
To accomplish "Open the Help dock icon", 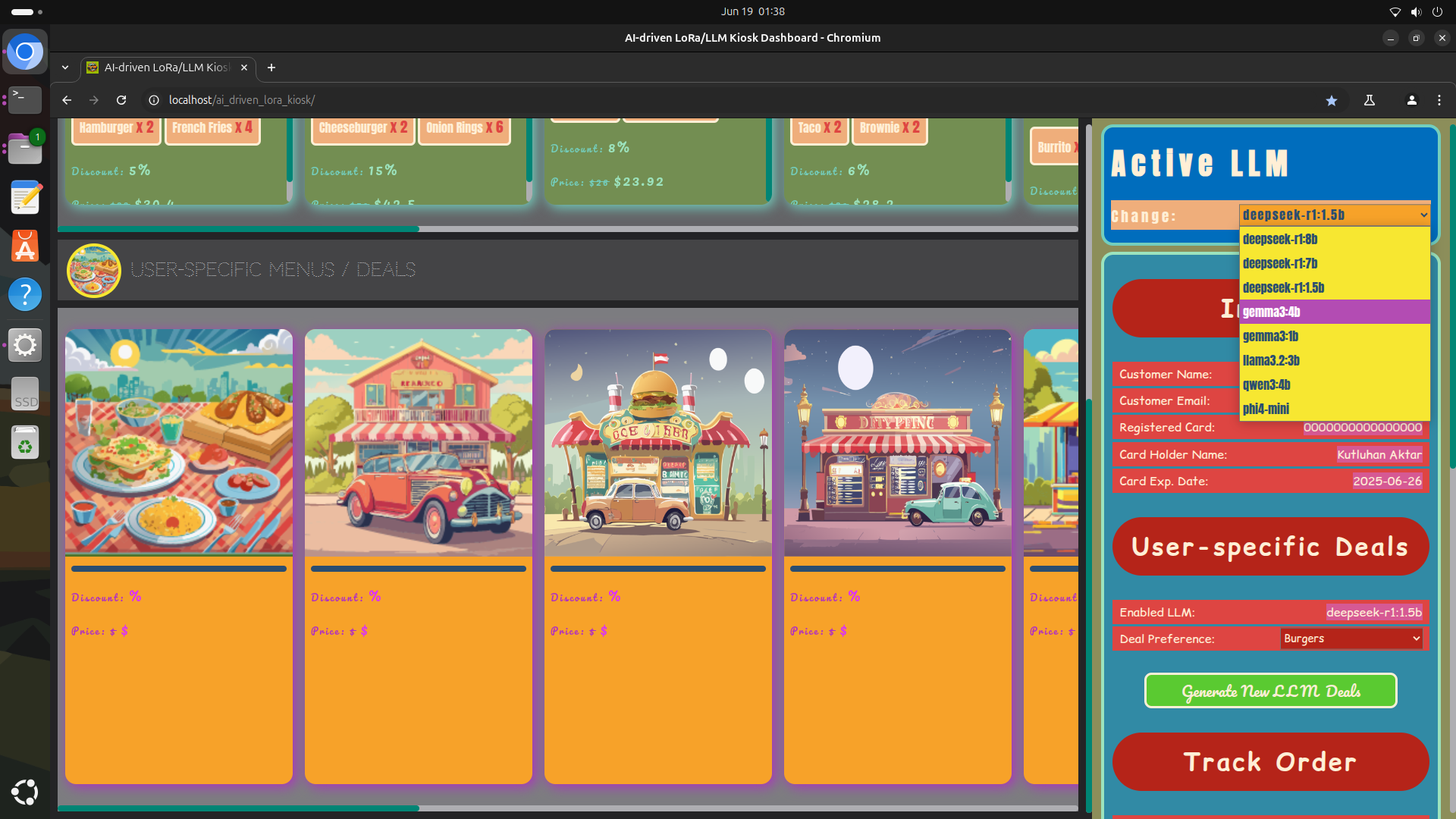I will (25, 295).
